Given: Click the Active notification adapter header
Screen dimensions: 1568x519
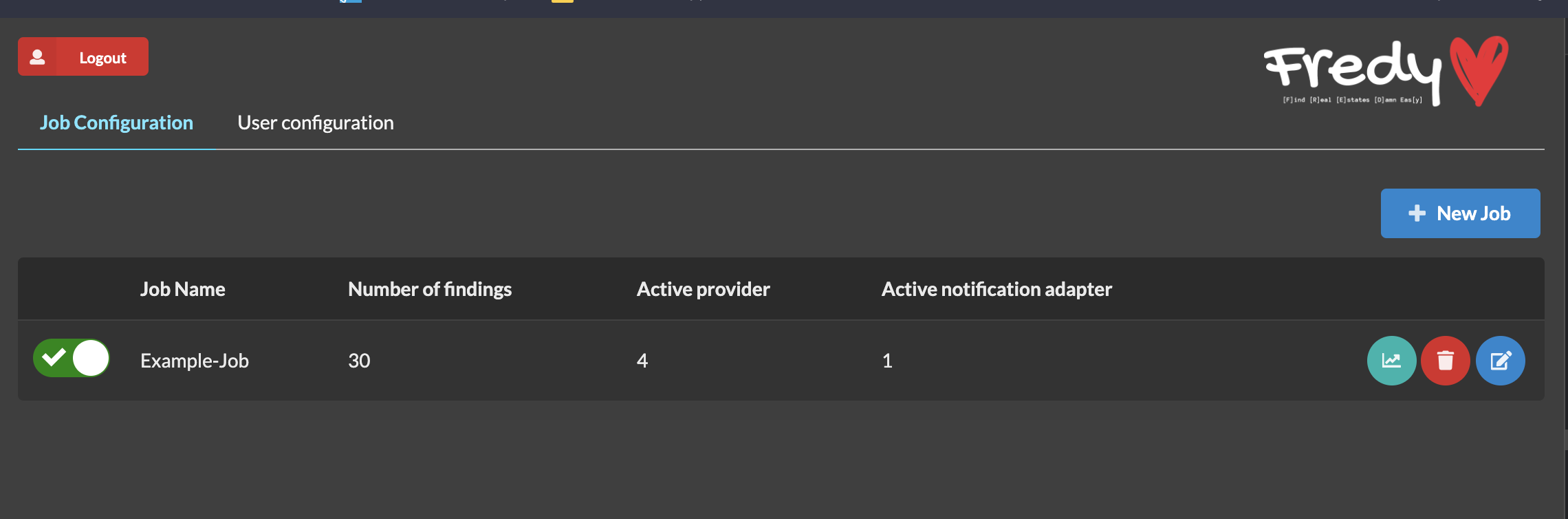Looking at the screenshot, I should 997,289.
